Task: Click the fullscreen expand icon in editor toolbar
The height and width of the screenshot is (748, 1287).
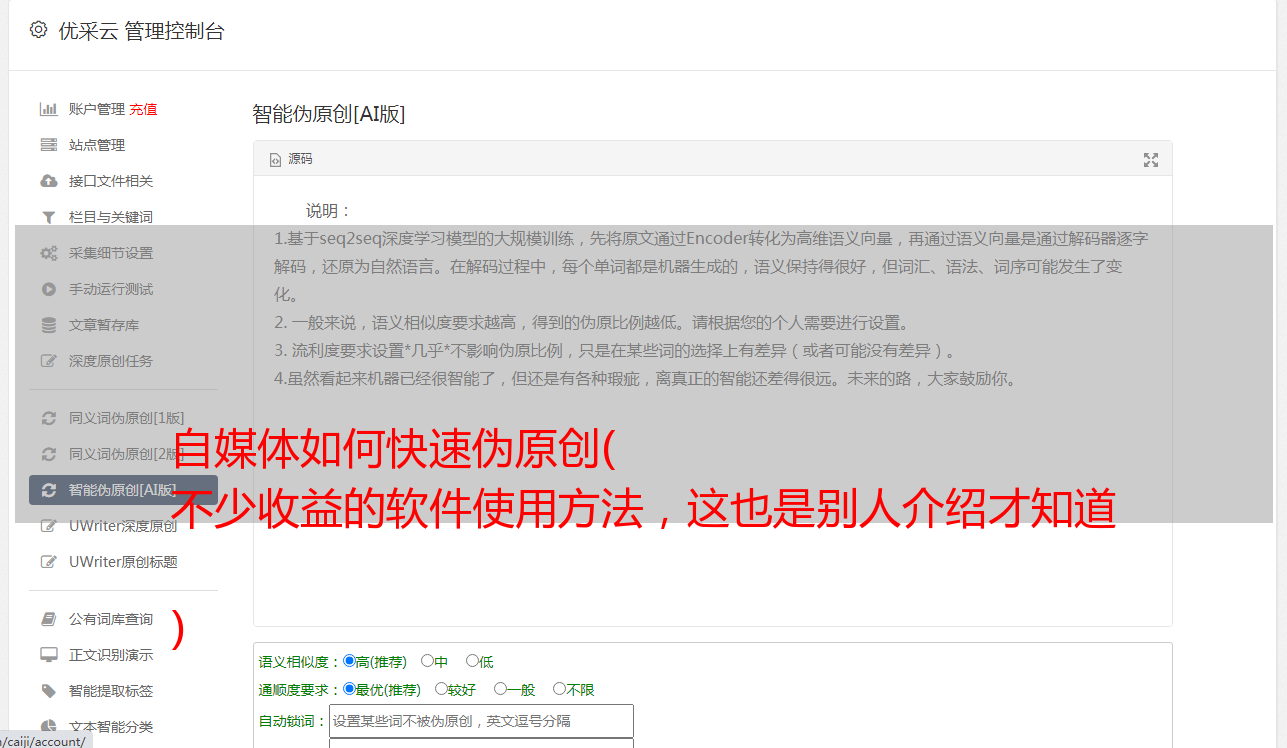Action: [1151, 160]
